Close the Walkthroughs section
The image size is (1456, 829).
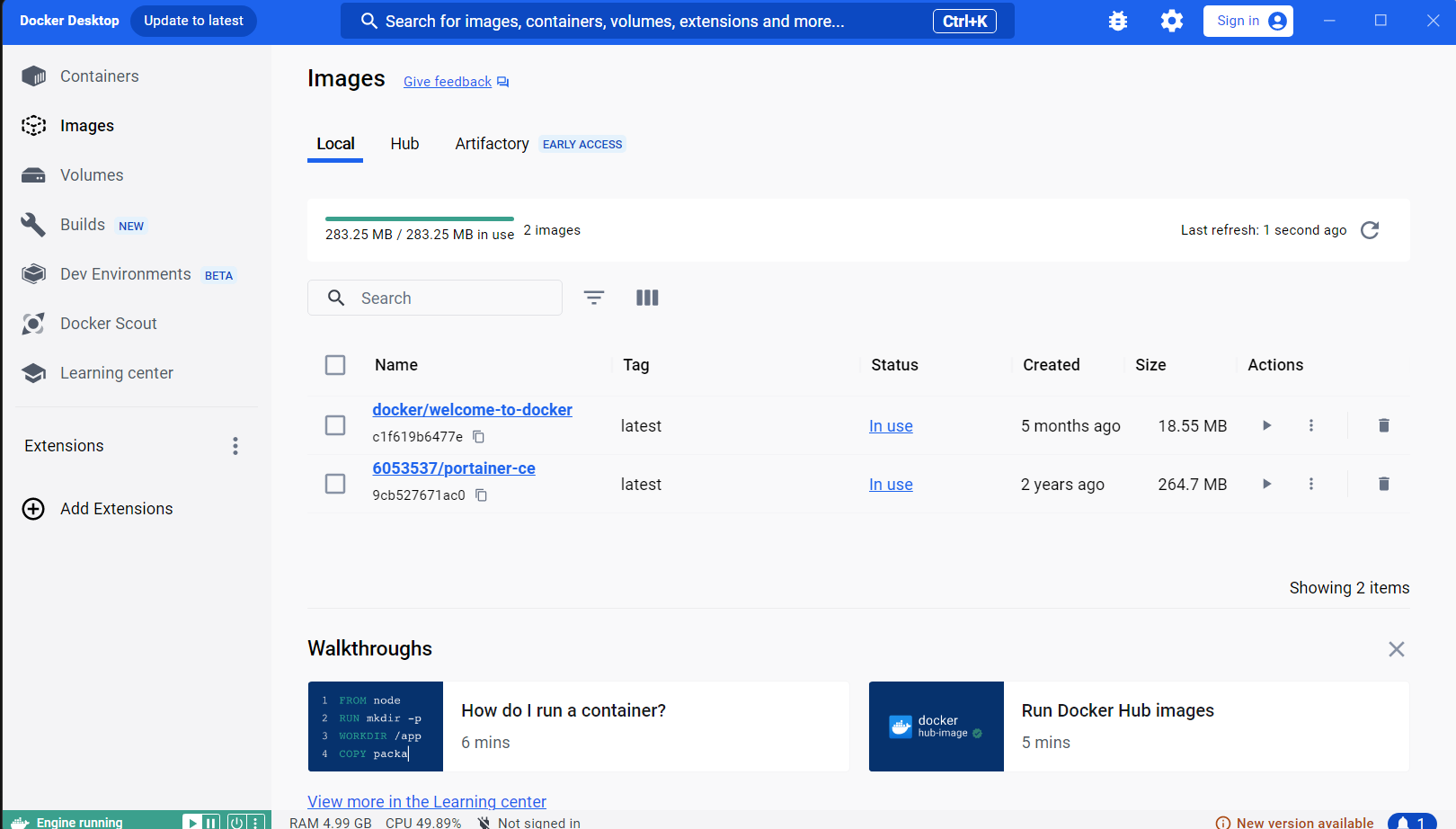(x=1397, y=649)
